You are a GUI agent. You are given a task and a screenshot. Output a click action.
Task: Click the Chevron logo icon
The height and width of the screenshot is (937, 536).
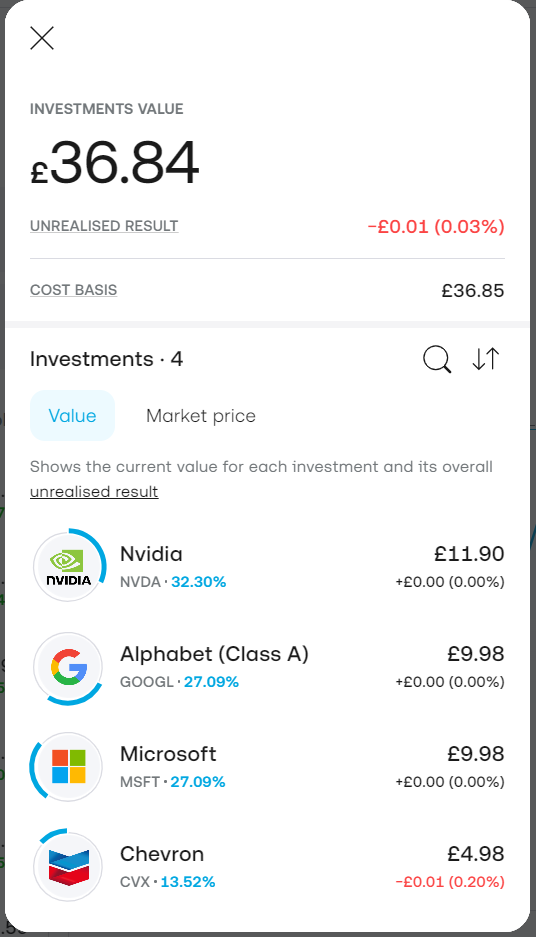(x=69, y=866)
